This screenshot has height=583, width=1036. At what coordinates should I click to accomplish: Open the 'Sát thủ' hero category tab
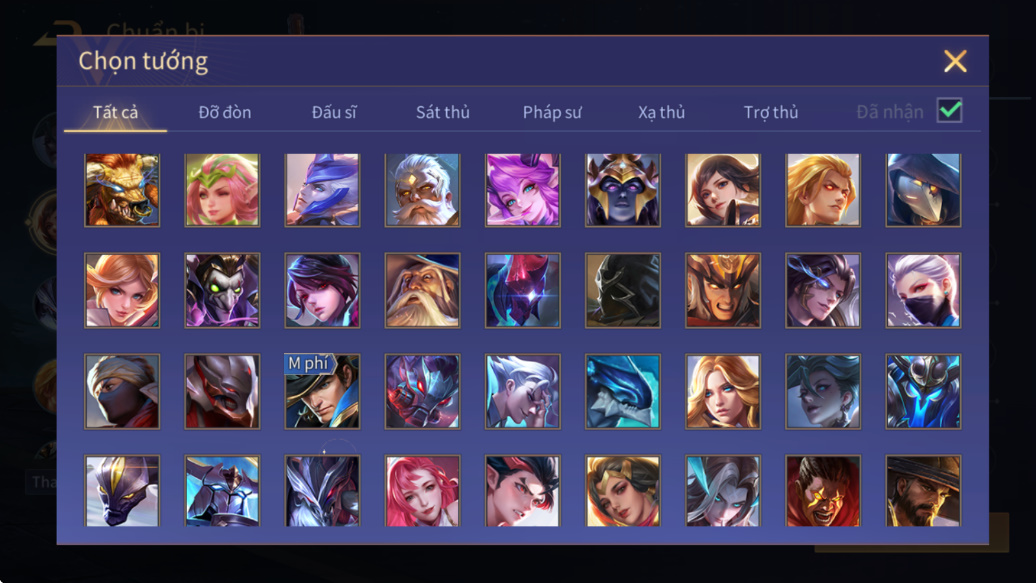[x=443, y=112]
